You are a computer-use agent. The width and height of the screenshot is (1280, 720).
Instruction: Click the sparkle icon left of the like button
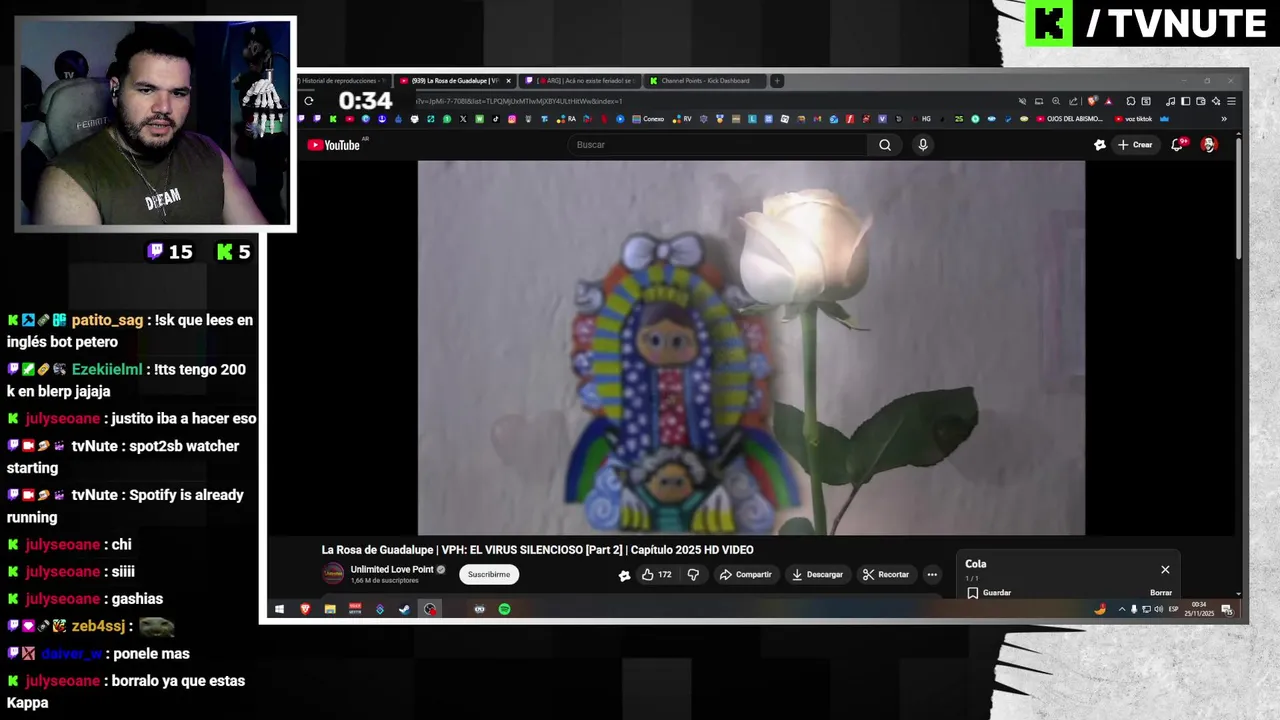625,575
